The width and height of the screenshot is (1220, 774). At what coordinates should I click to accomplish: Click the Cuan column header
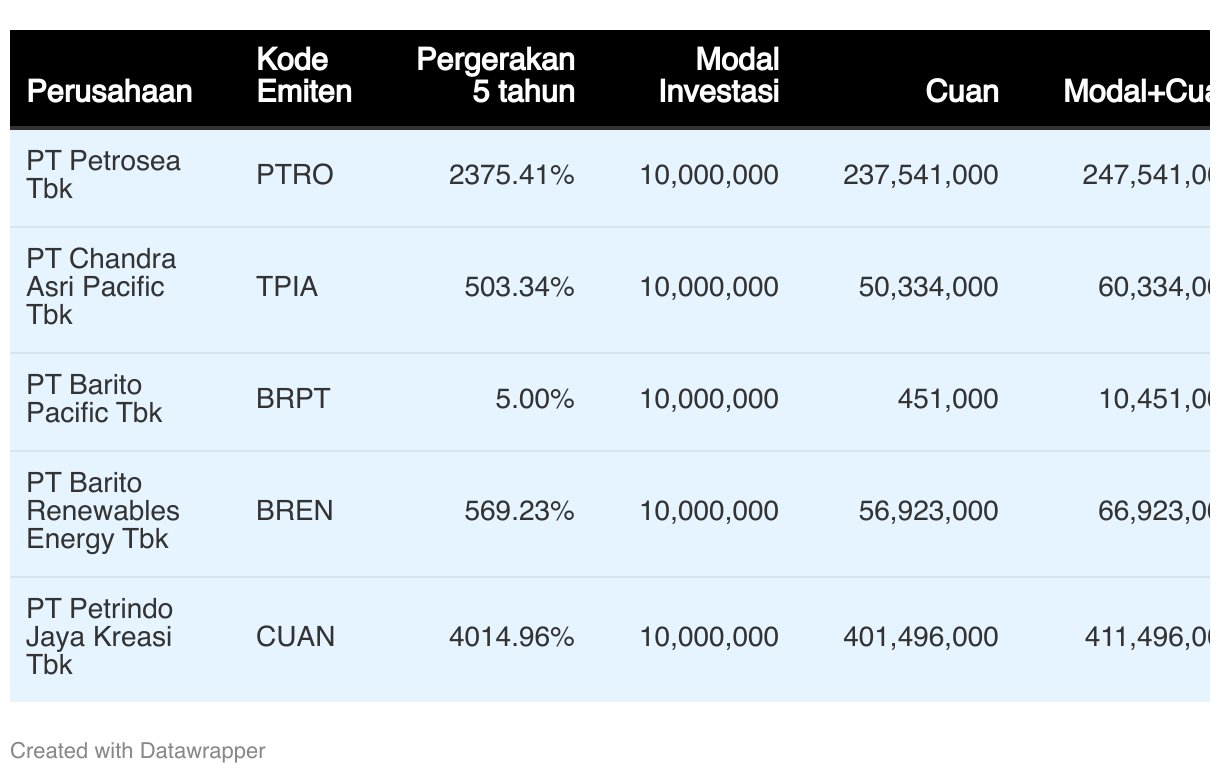(962, 91)
